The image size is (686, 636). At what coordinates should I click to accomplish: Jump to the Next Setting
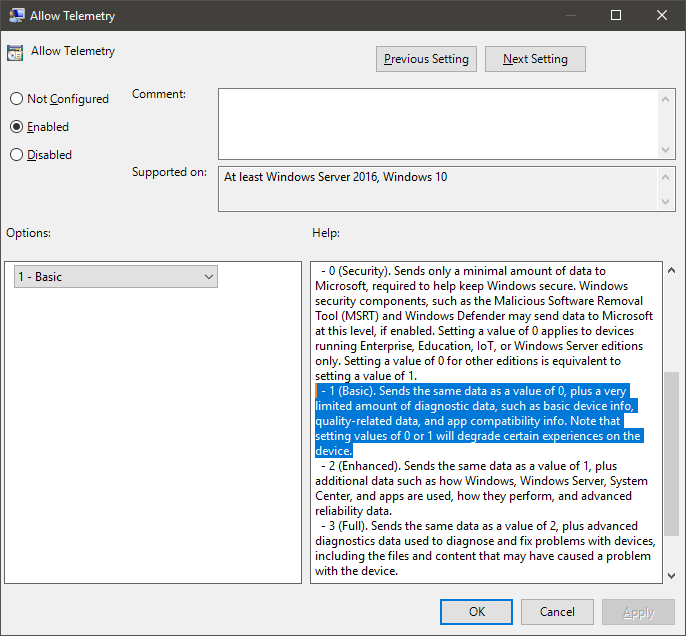(535, 59)
